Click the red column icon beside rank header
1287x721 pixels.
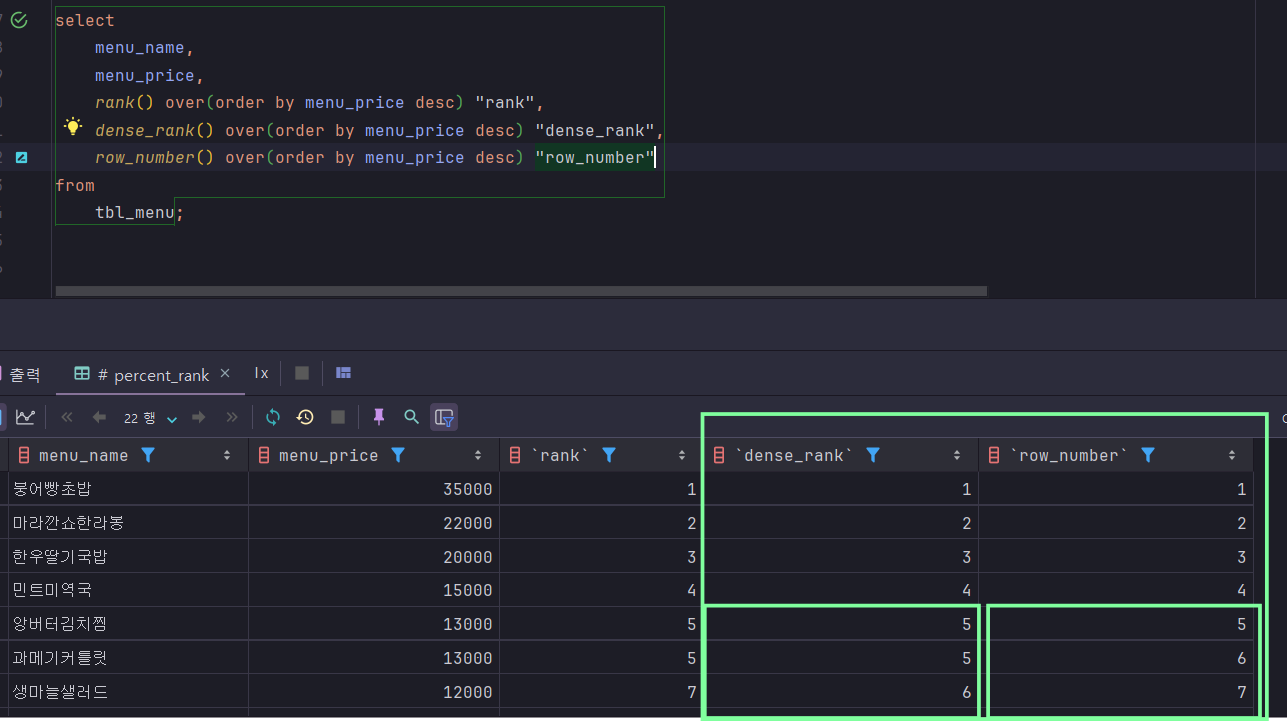click(515, 455)
